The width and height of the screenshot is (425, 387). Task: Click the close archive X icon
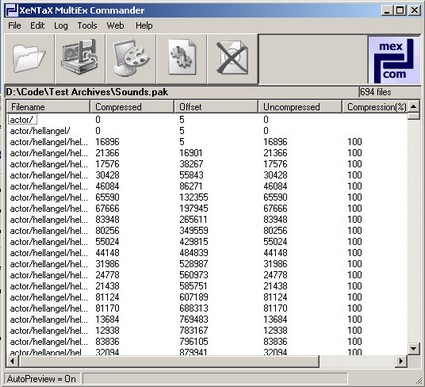click(232, 59)
